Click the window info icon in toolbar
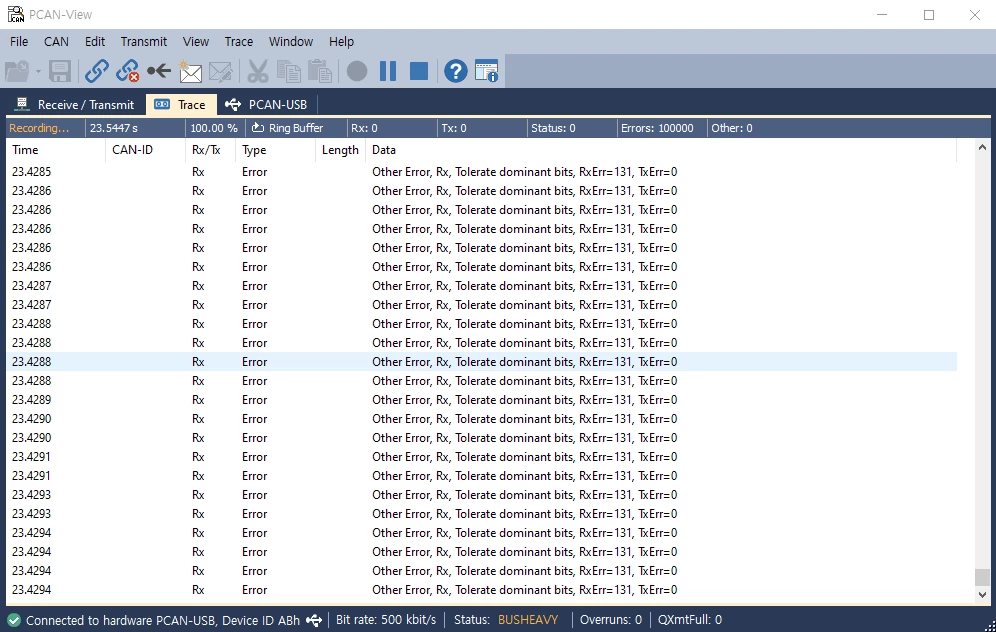The image size is (996, 632). 487,71
